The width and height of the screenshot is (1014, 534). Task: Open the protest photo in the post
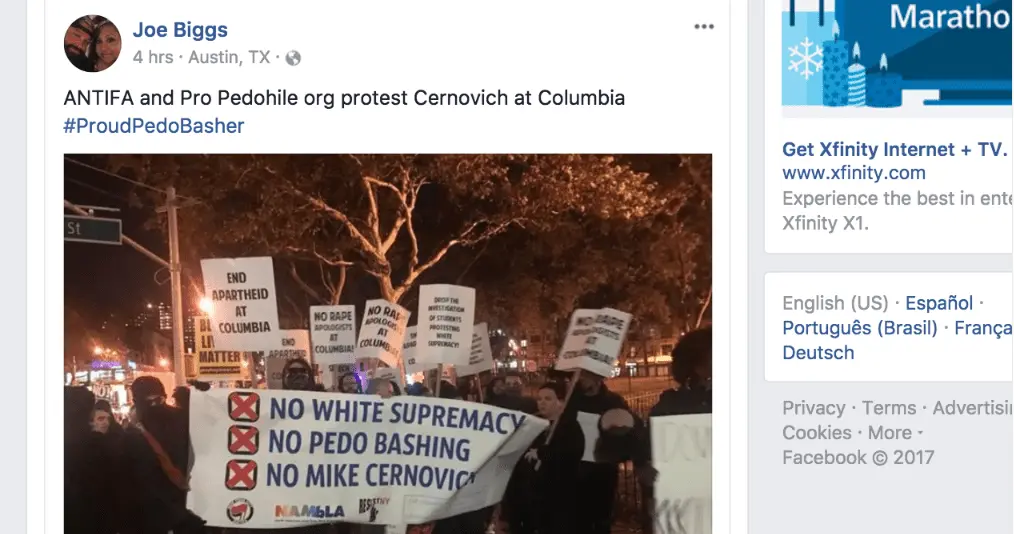point(388,343)
